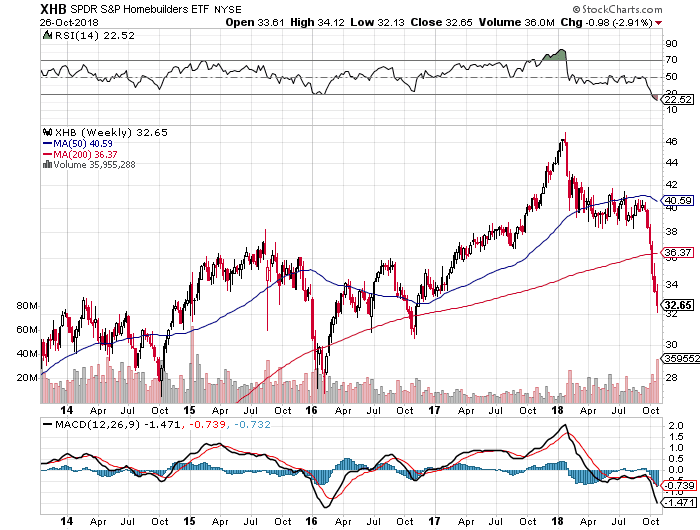Click the 90 RSI axis label
The image size is (700, 530).
pyautogui.click(x=671, y=44)
